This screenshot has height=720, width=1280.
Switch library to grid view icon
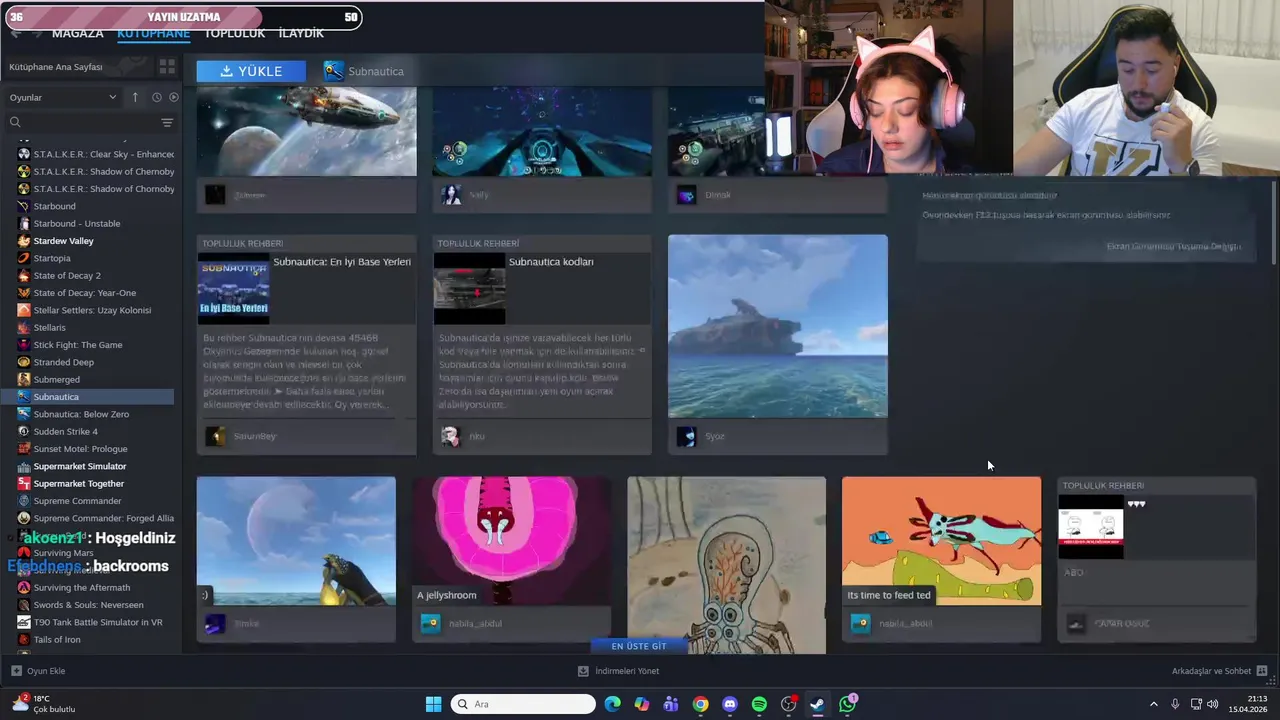[x=167, y=67]
